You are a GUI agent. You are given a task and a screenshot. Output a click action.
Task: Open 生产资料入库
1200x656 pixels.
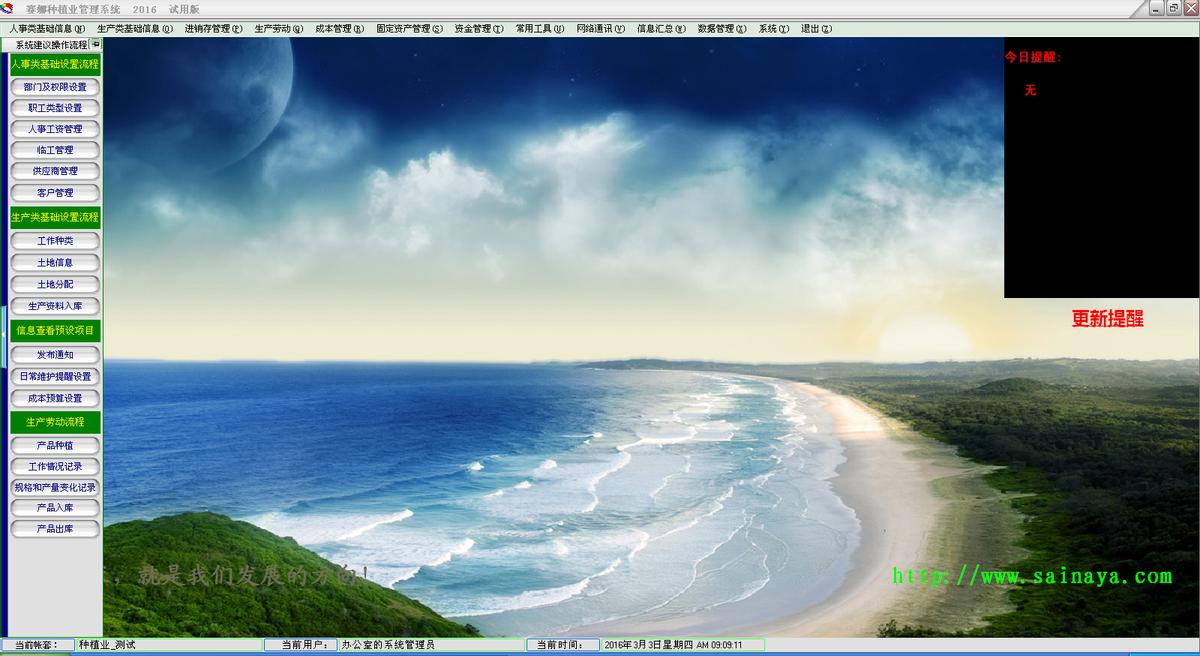pyautogui.click(x=55, y=306)
